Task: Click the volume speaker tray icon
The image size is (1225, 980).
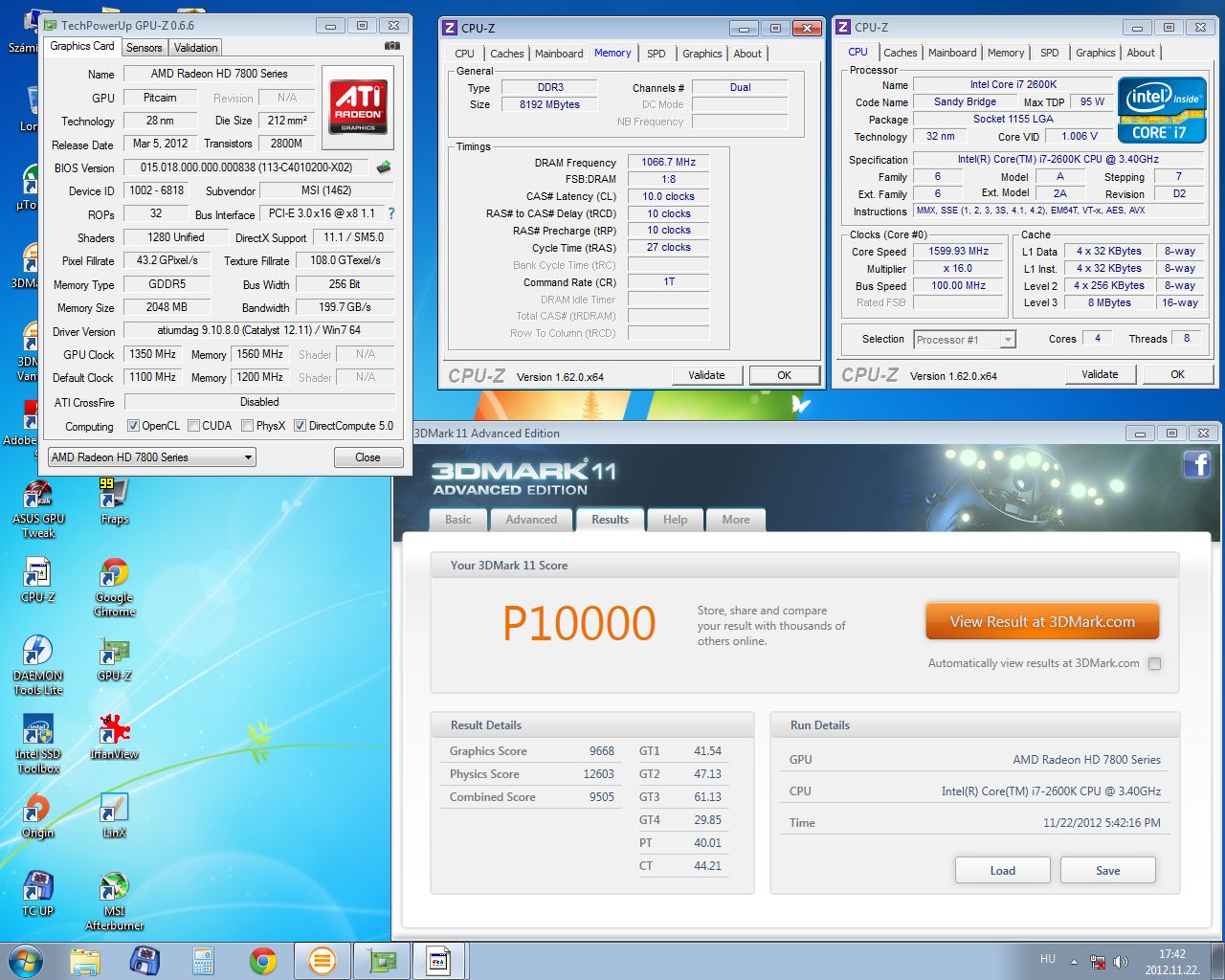Action: click(1121, 962)
